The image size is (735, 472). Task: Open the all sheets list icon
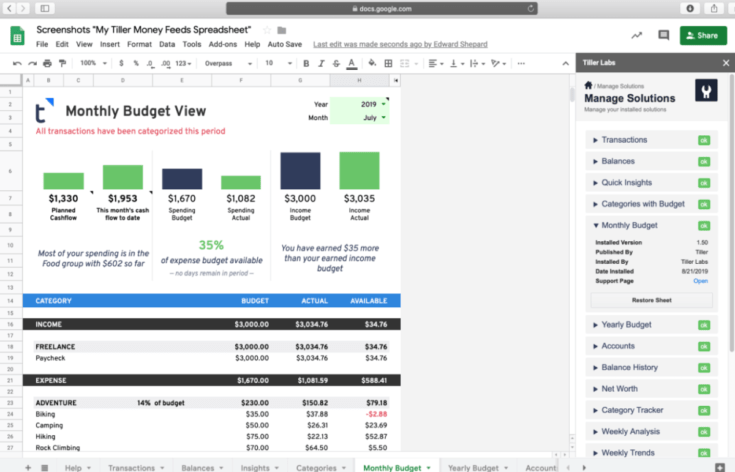tap(45, 467)
